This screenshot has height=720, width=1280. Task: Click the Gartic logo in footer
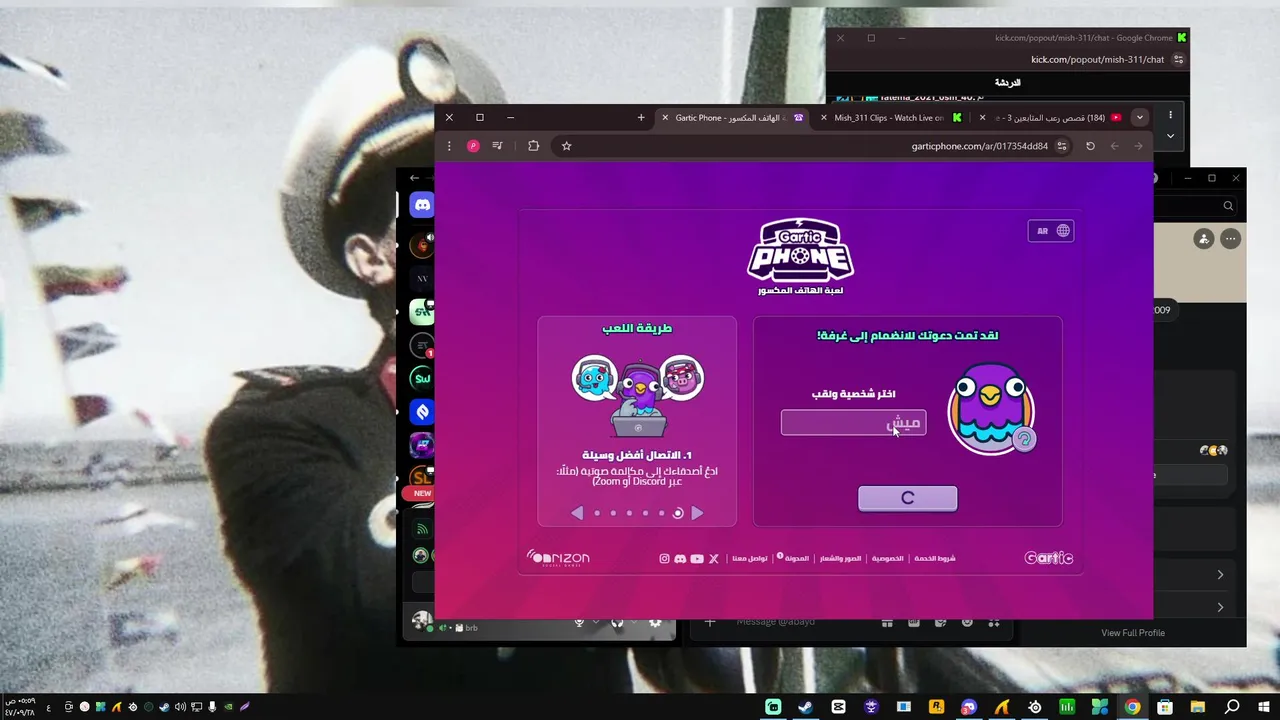pos(1049,558)
